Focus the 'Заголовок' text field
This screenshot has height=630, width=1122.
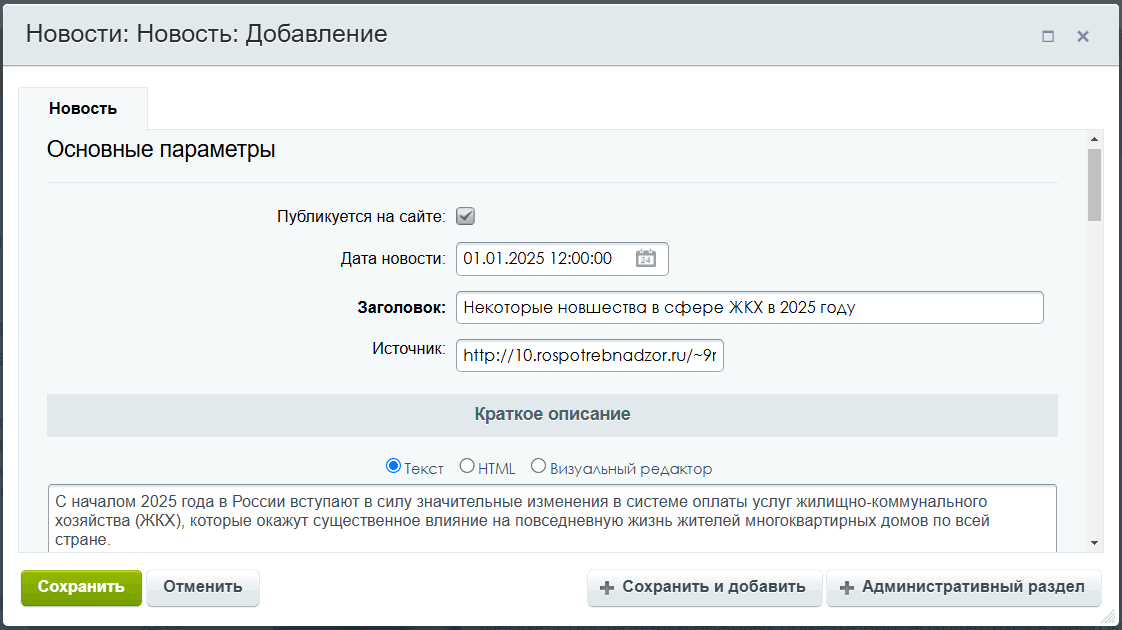click(749, 308)
